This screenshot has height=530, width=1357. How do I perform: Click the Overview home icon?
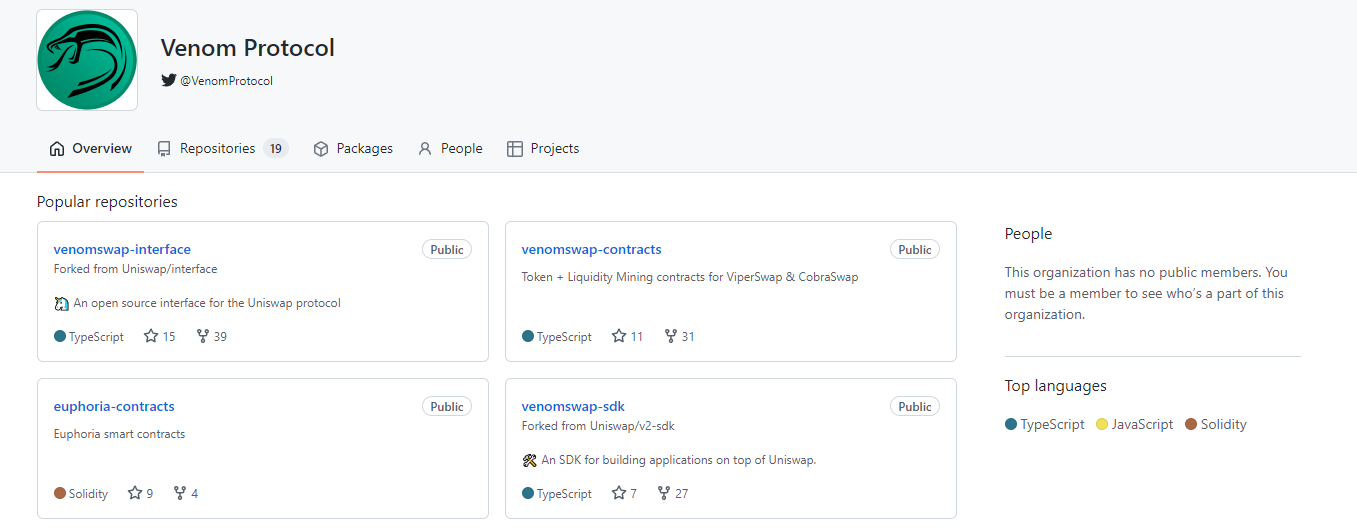[x=57, y=149]
